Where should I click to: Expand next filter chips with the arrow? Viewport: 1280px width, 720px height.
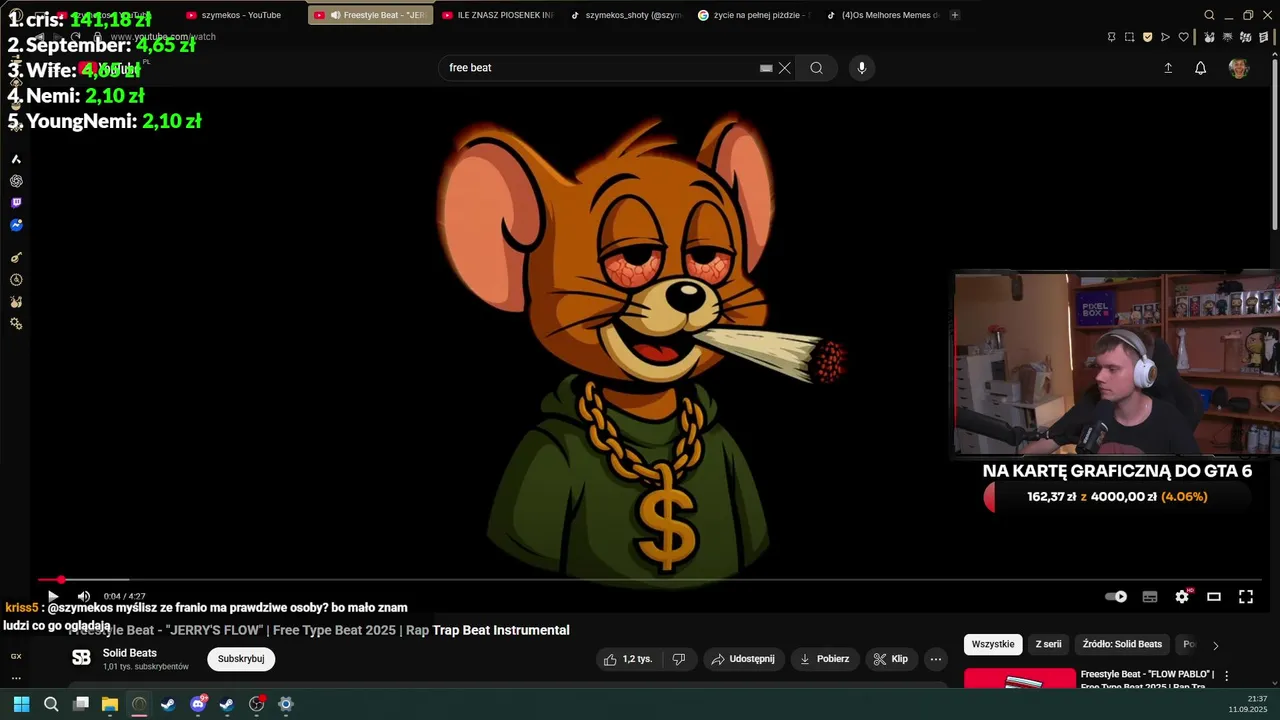click(1215, 645)
